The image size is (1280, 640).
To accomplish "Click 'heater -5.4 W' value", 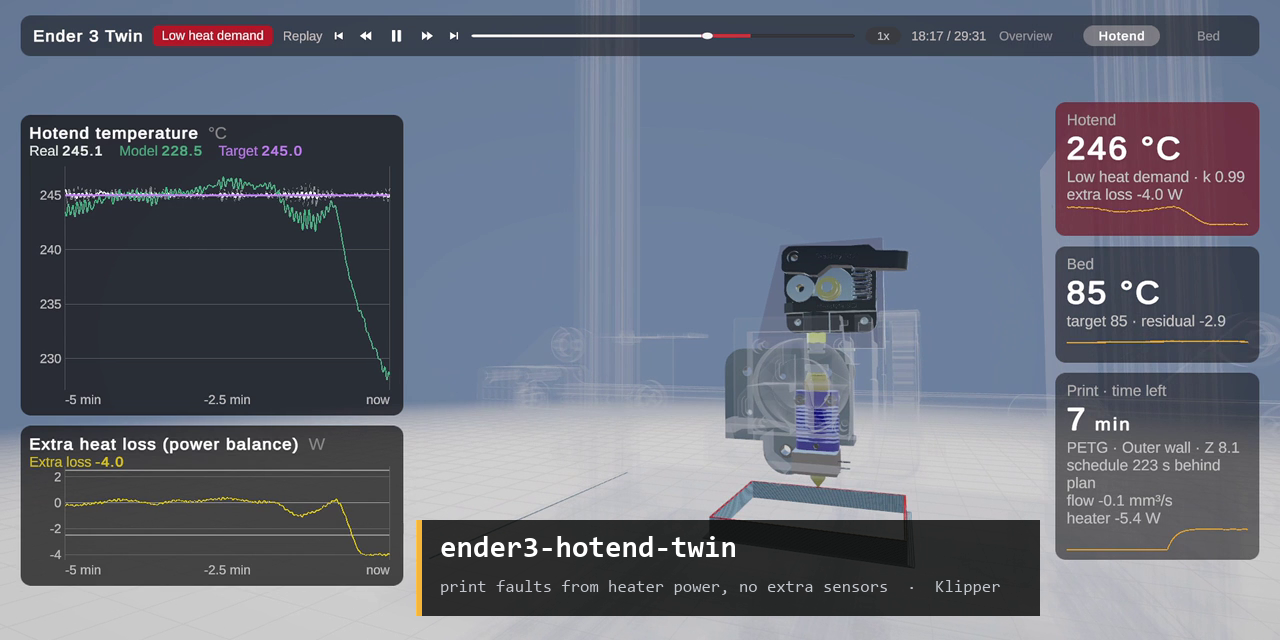I will pyautogui.click(x=1113, y=518).
